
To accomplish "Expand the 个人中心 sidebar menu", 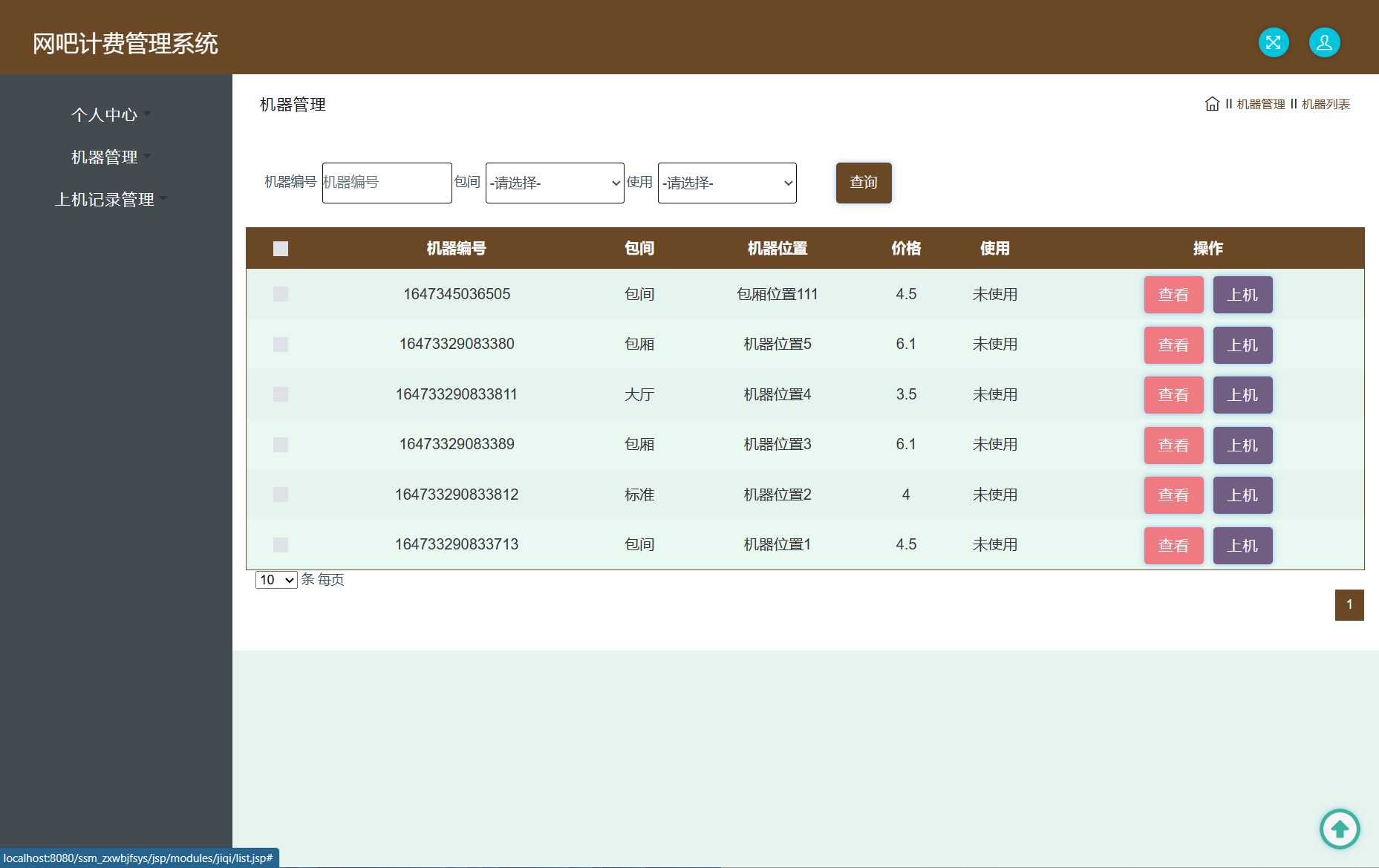I will (105, 114).
